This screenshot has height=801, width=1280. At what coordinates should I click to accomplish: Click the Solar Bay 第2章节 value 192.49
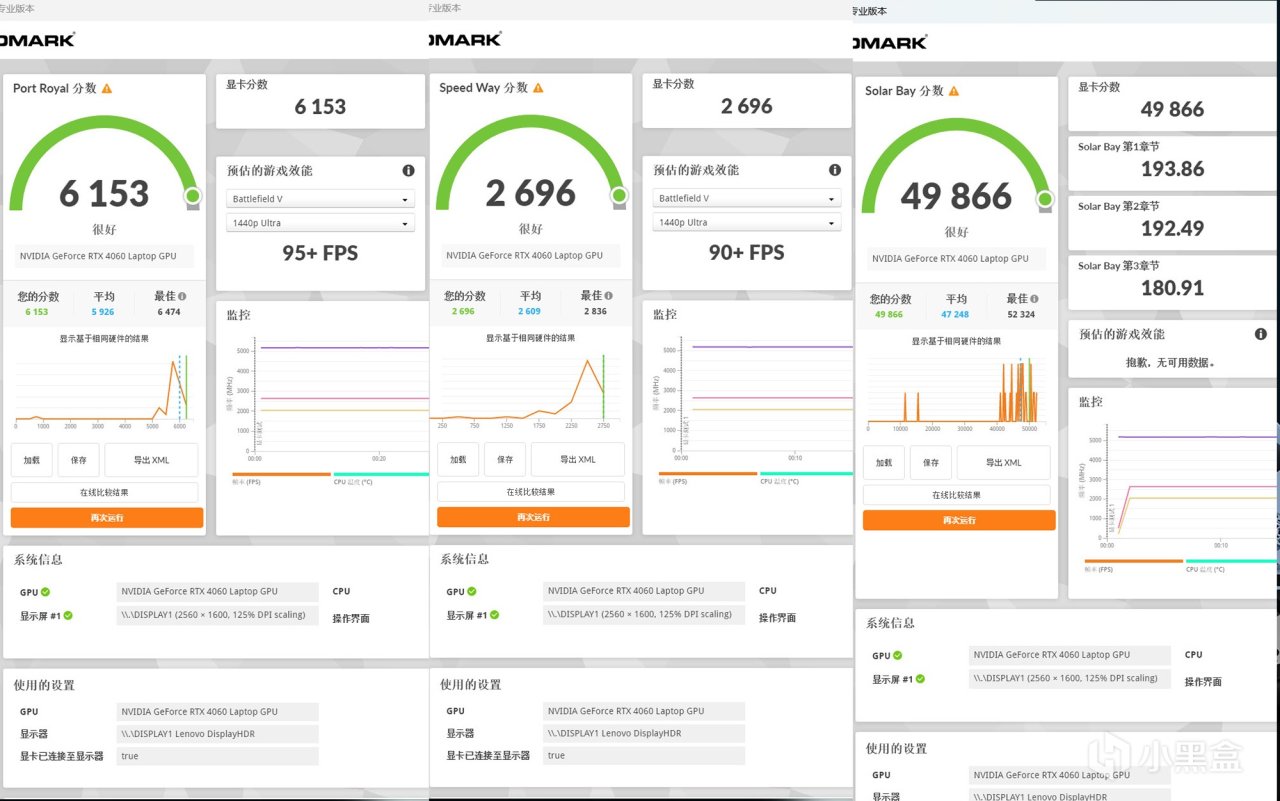[x=1172, y=228]
